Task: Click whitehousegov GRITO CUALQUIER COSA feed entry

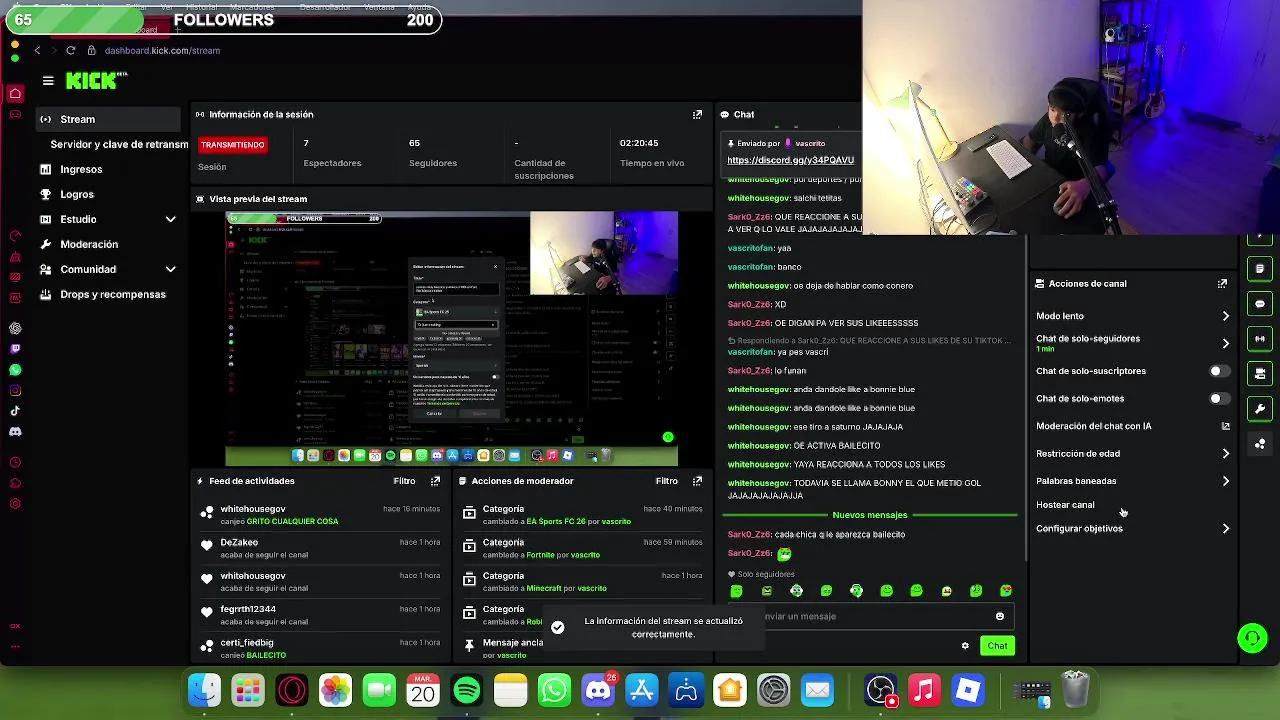Action: coord(320,515)
